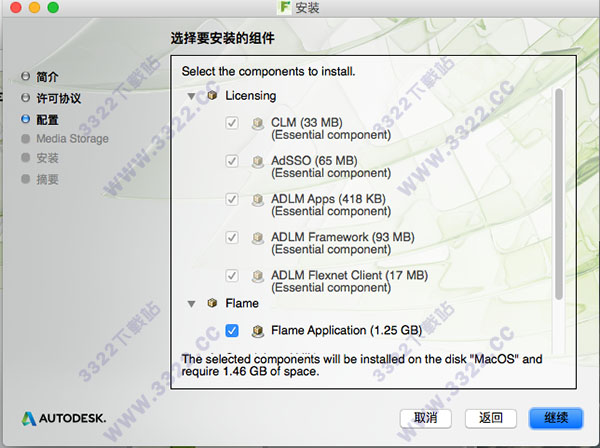Toggle the AdSSO (65 MB) checkbox
Image resolution: width=600 pixels, height=448 pixels.
pos(232,161)
